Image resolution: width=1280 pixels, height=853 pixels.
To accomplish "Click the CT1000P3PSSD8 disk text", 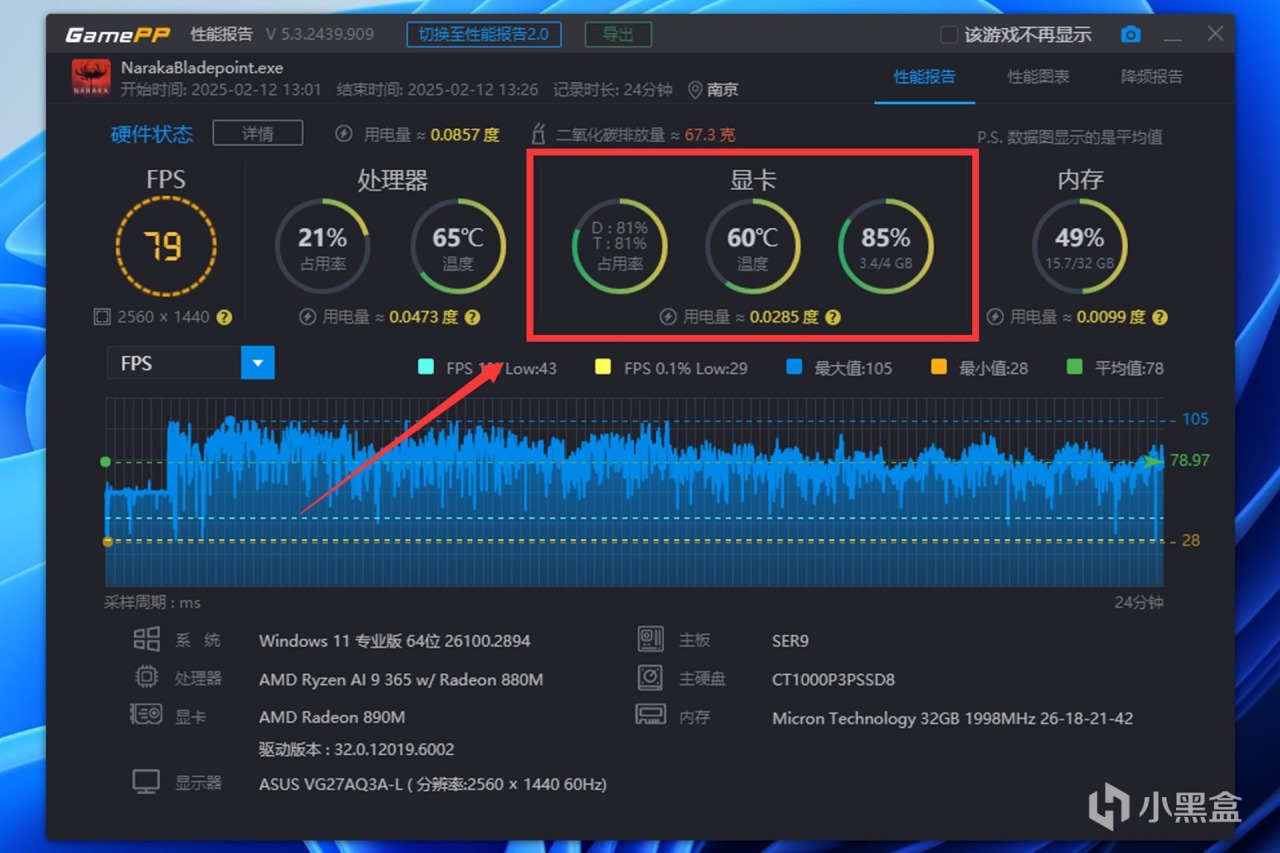I will point(834,679).
